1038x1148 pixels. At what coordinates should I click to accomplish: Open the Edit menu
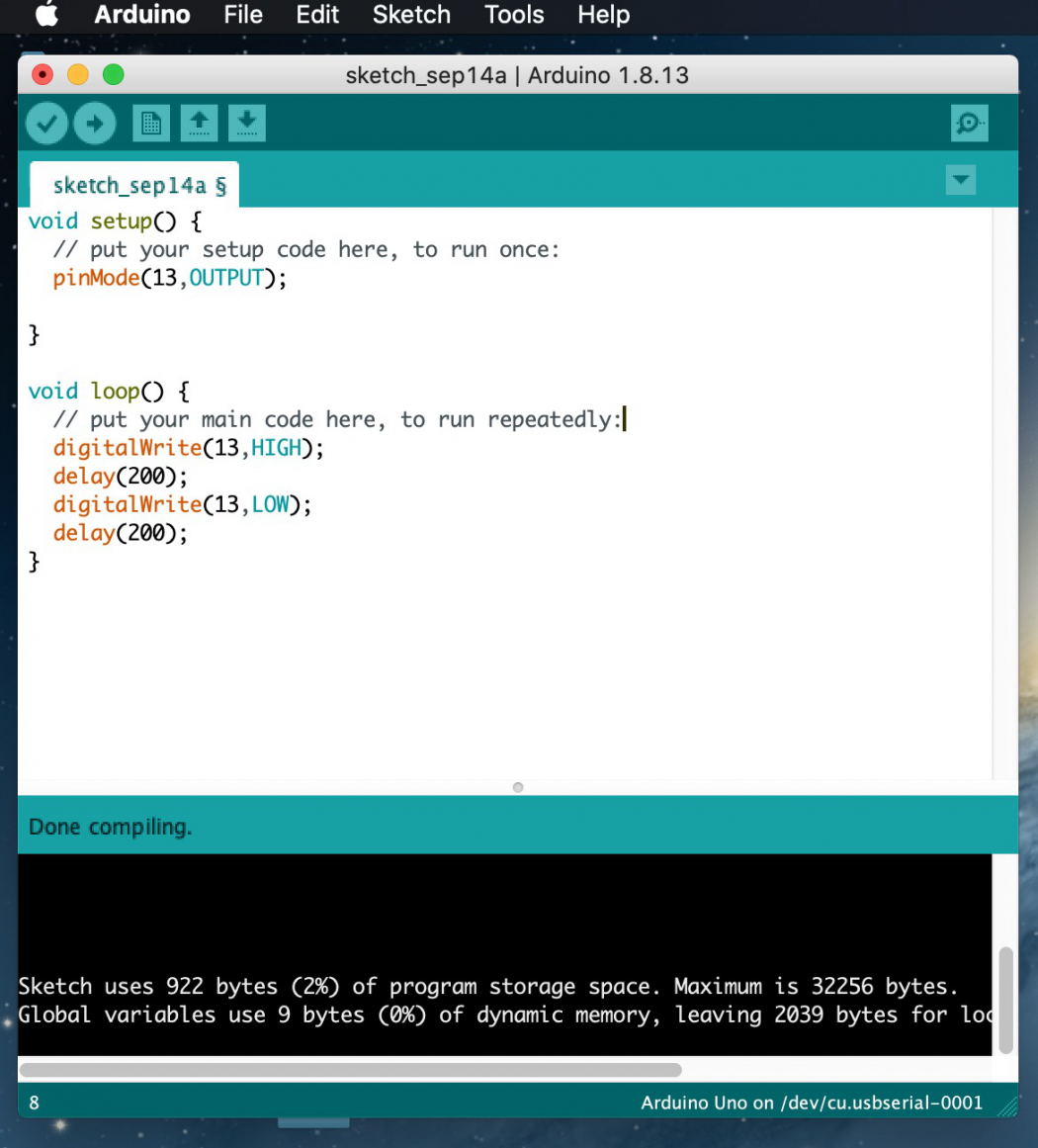(317, 15)
